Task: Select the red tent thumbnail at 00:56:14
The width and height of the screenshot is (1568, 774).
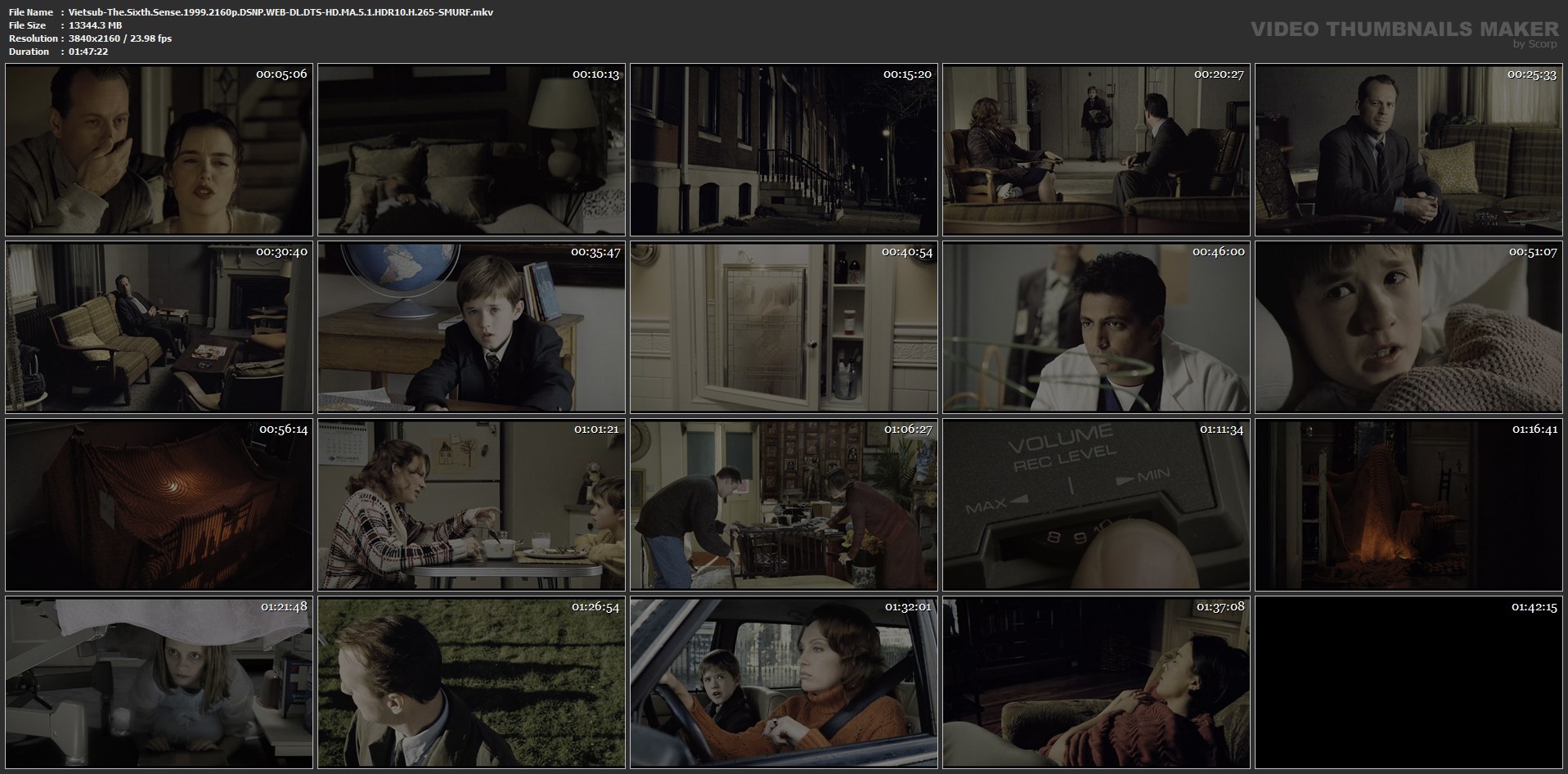Action: [159, 505]
